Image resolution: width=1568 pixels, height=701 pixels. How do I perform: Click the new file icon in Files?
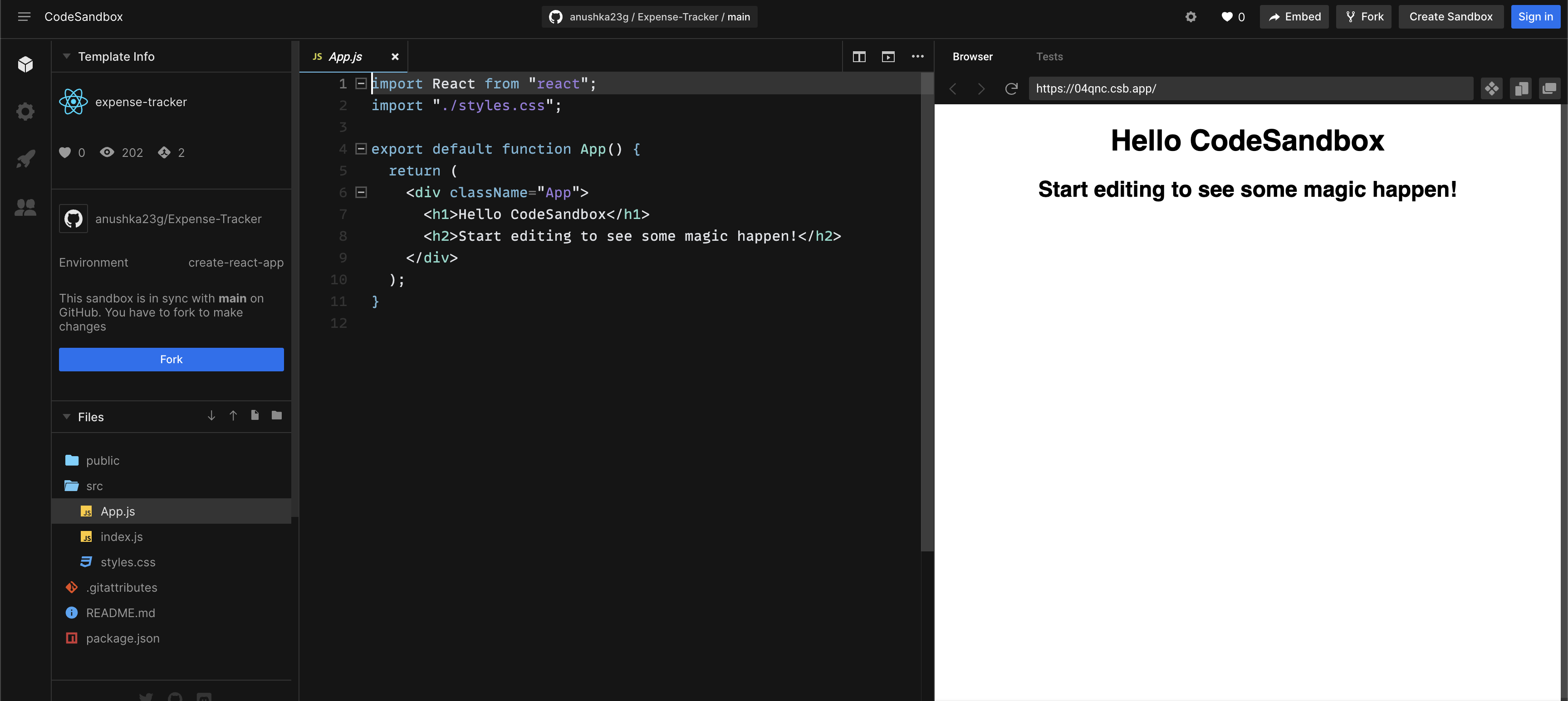coord(255,415)
